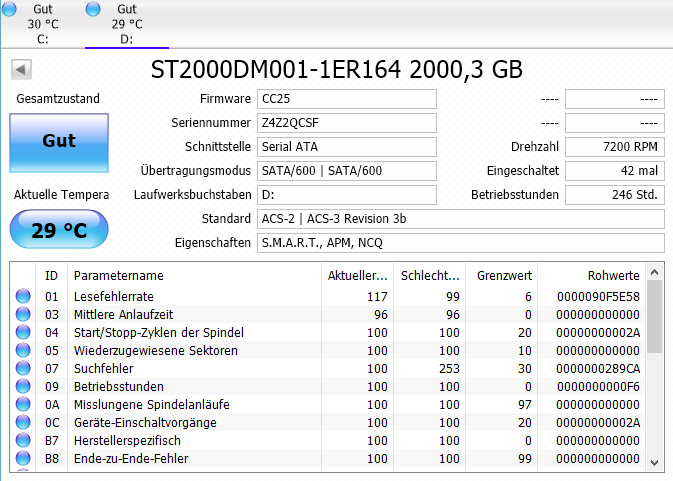Select the C: drive tab
The image size is (673, 481).
[42, 24]
